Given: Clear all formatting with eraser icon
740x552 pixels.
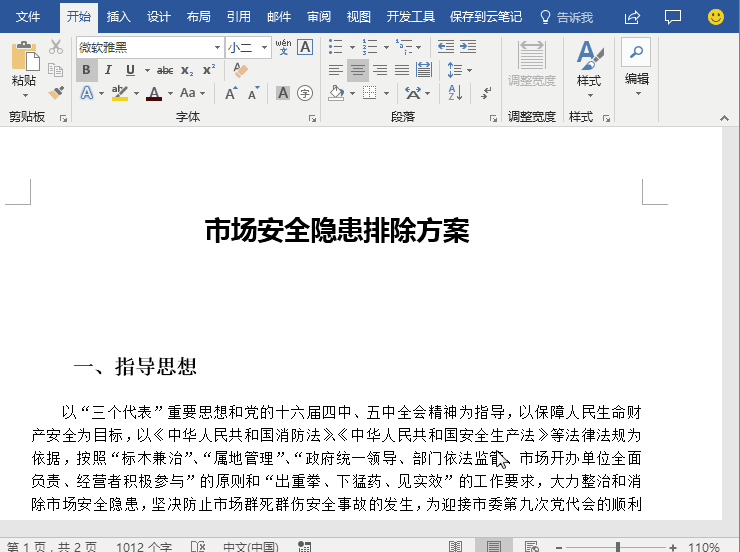Looking at the screenshot, I should pos(241,70).
